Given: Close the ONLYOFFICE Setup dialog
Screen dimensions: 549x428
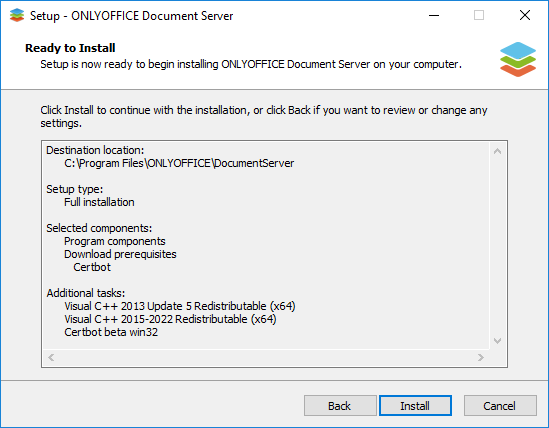Looking at the screenshot, I should 524,15.
